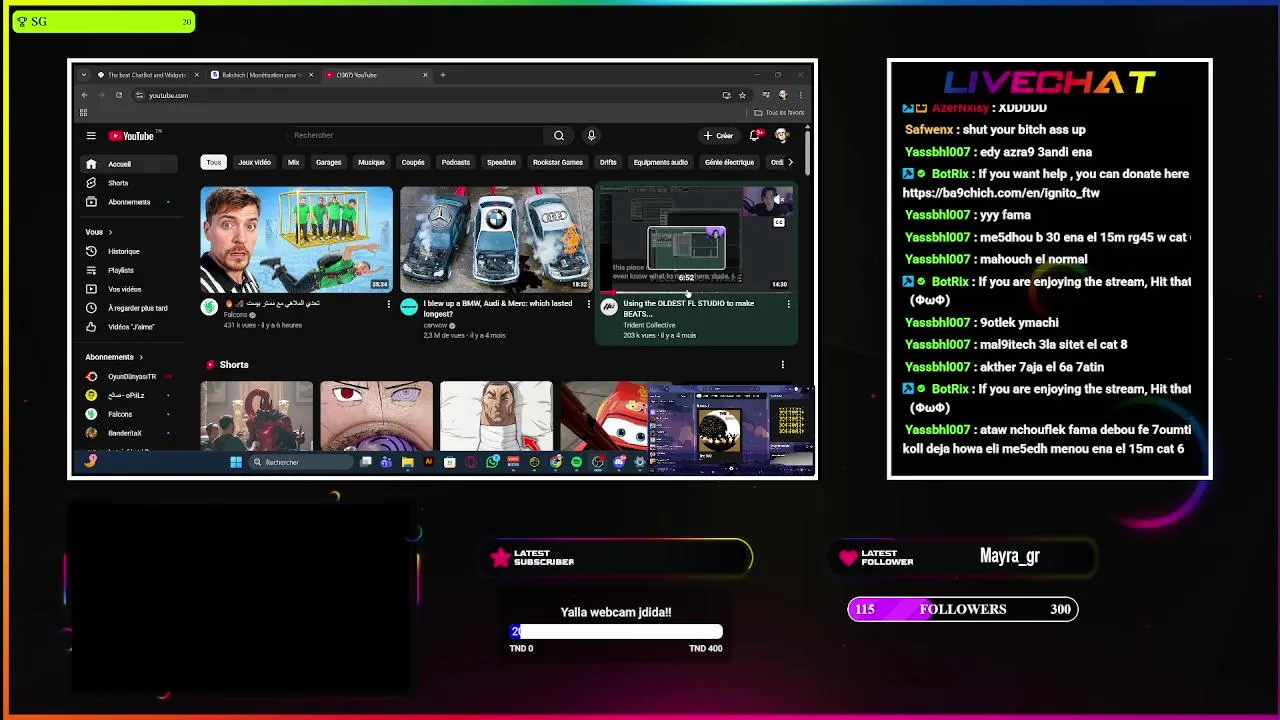Open the Trident Collective channel link
1280x720 pixels.
click(x=649, y=325)
